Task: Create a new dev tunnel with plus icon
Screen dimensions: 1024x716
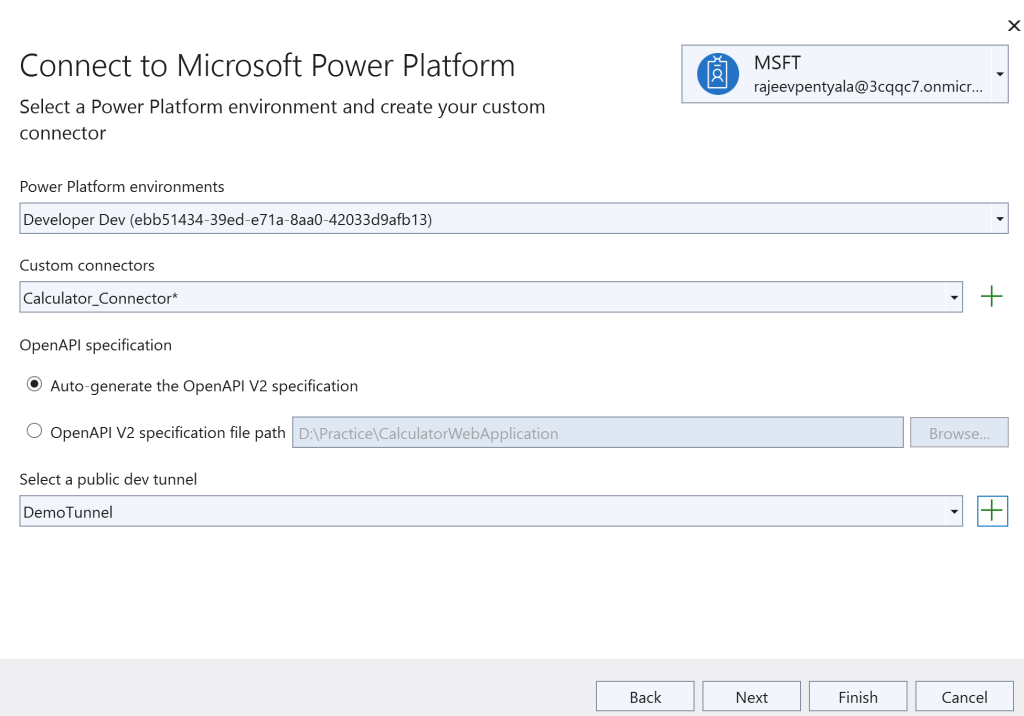Action: (x=992, y=511)
